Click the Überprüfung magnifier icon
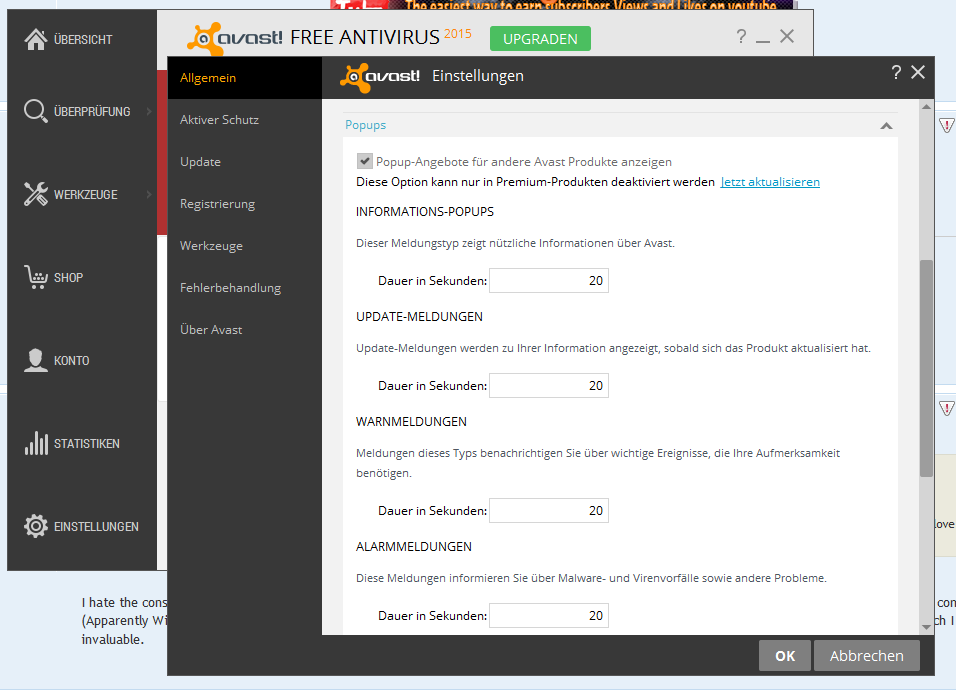This screenshot has width=956, height=697. click(x=35, y=111)
